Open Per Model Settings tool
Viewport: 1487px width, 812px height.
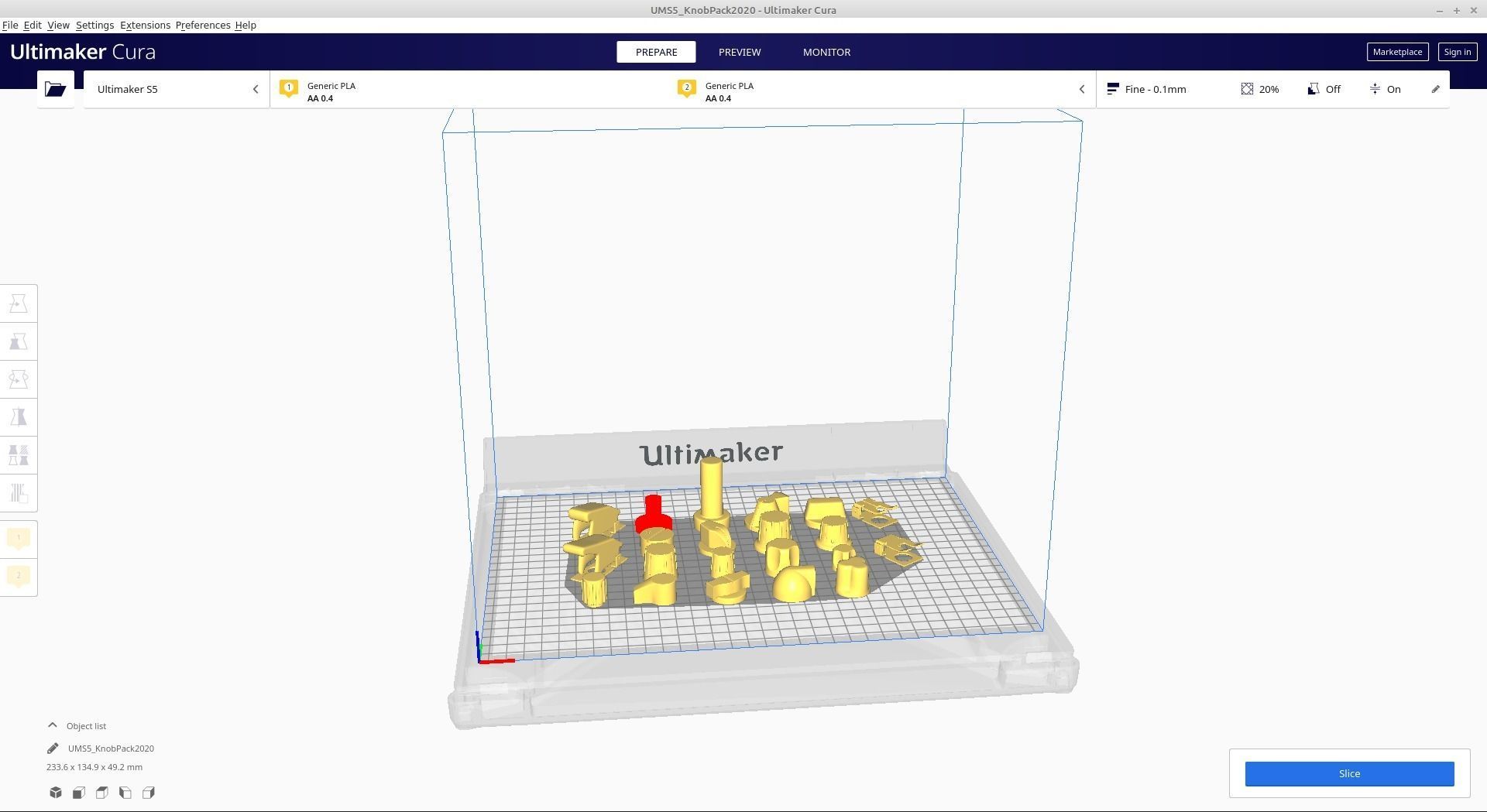point(19,455)
